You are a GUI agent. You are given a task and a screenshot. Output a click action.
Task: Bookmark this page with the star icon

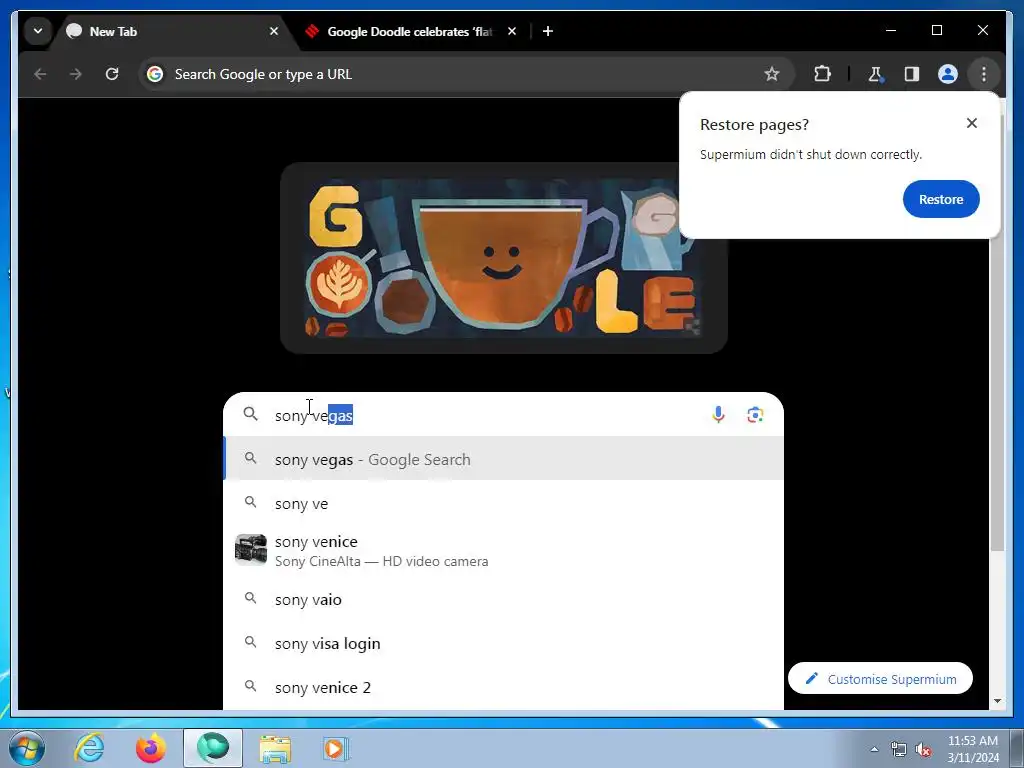(x=772, y=74)
